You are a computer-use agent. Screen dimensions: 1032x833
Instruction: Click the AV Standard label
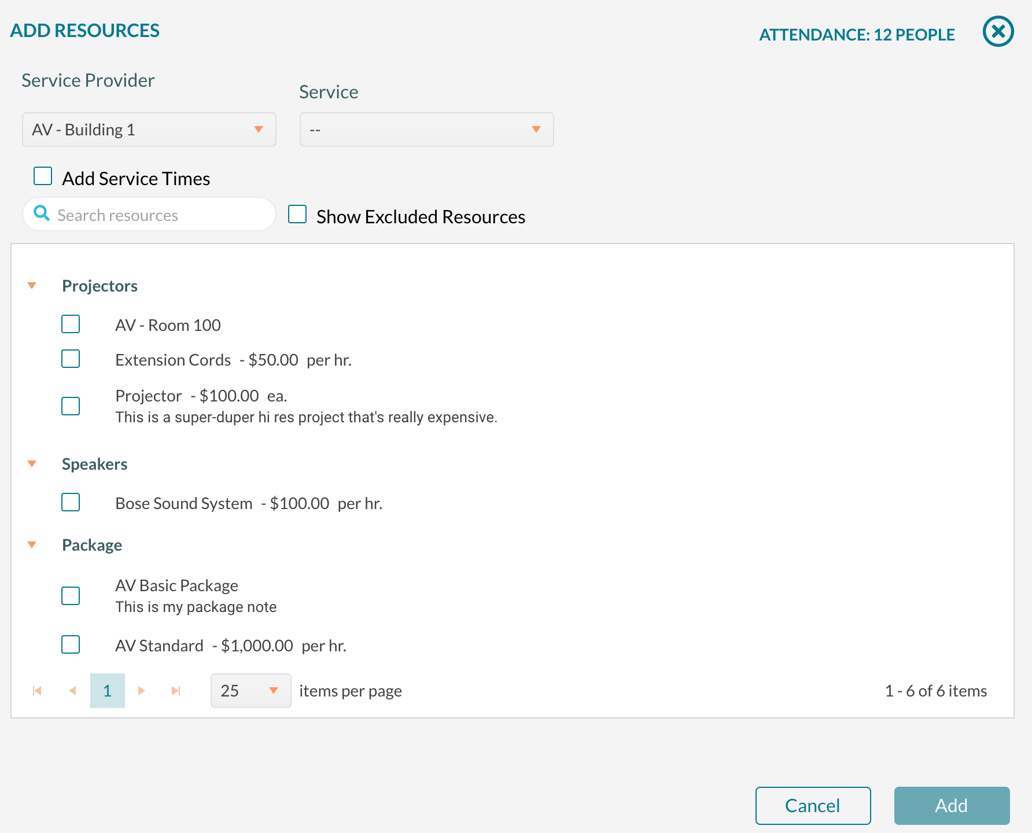[x=230, y=645]
